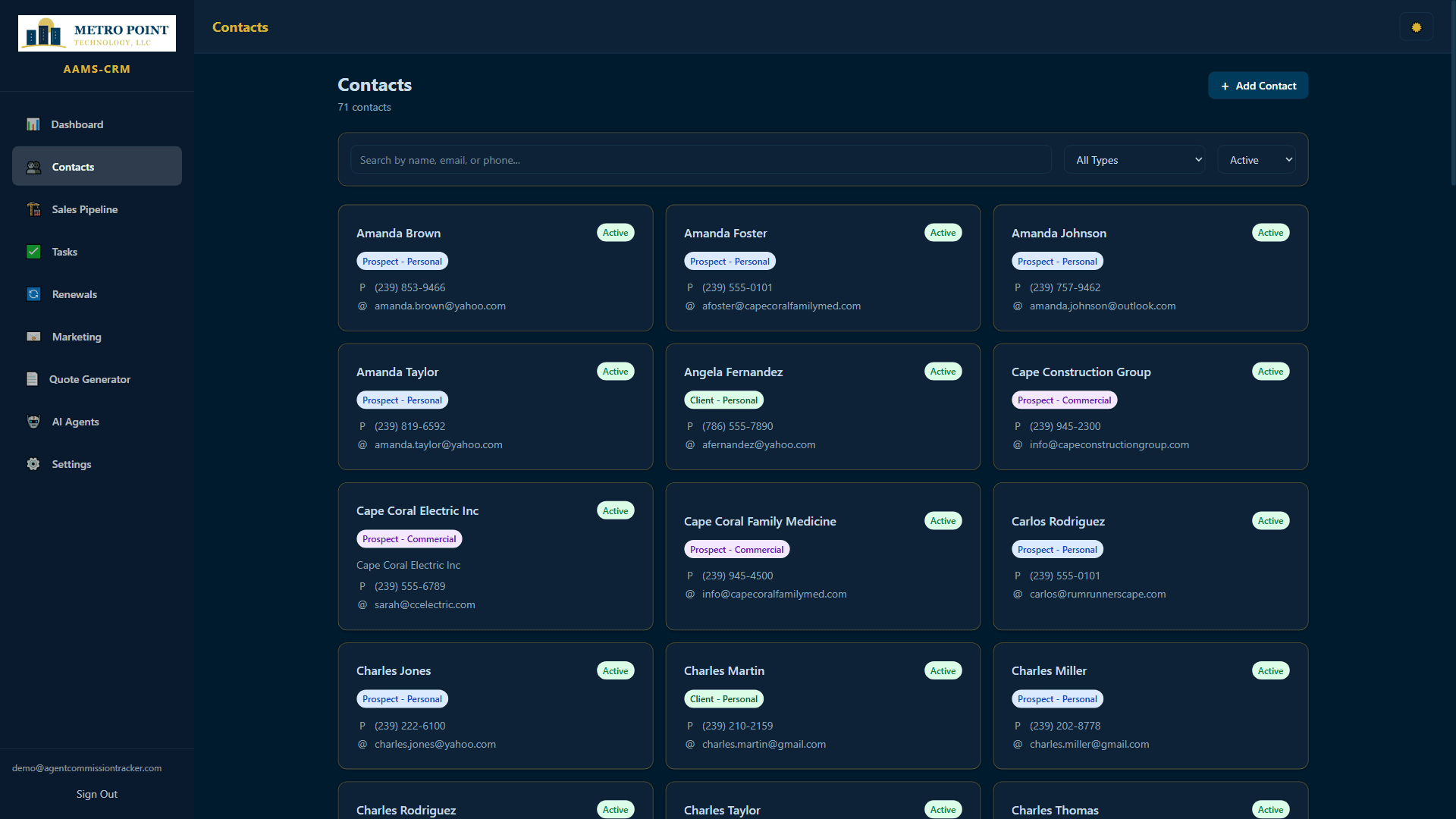Click the phone icon on Amanda Brown's card

(362, 287)
